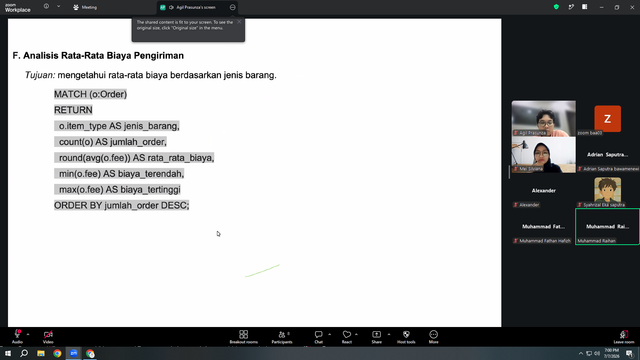Open the Windows notification center
640x360 pixels.
pos(629,353)
